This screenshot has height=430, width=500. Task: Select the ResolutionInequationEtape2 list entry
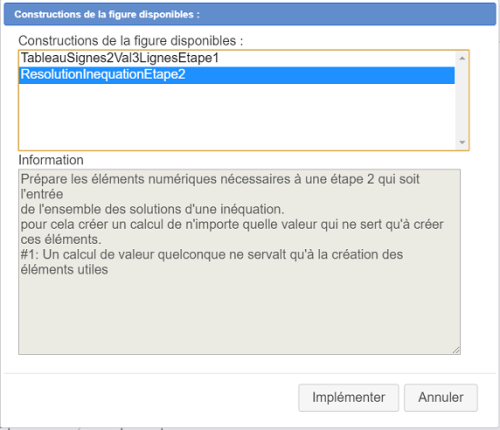coord(237,75)
